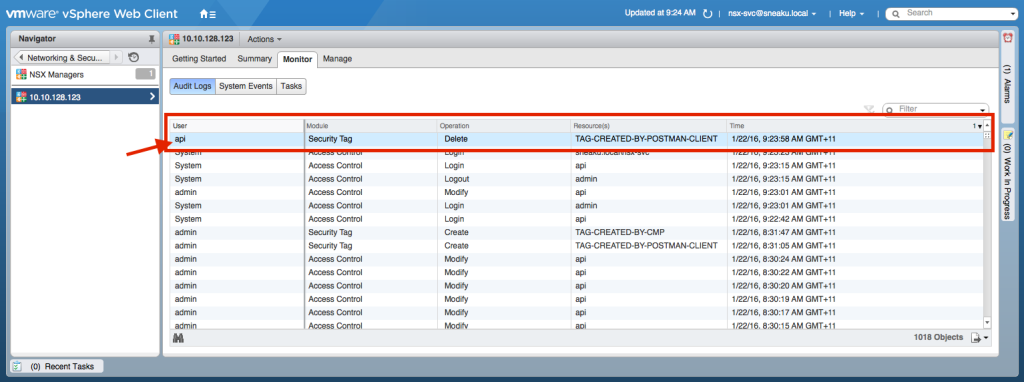Pin the Navigator panel
Screen dimensions: 1024x382
click(152, 39)
